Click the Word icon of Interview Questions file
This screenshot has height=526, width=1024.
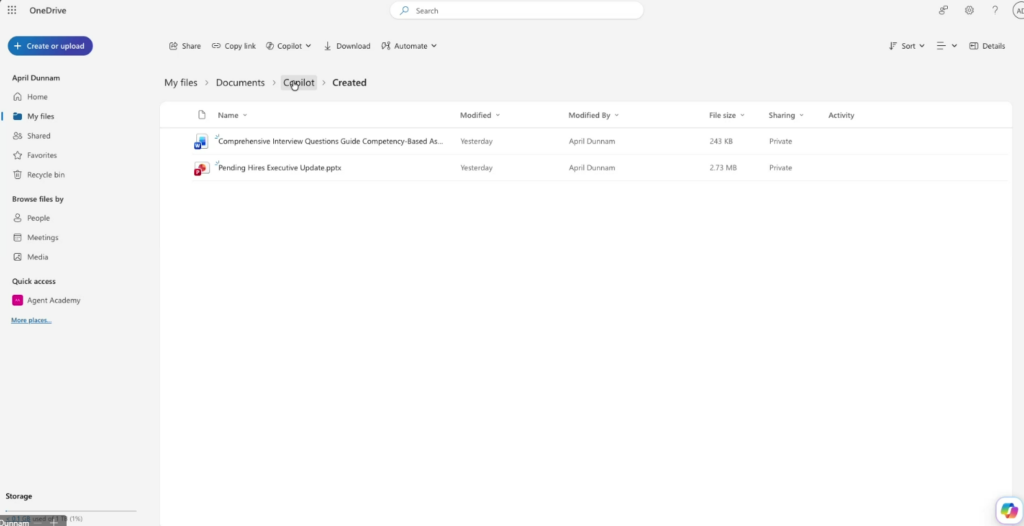[201, 142]
